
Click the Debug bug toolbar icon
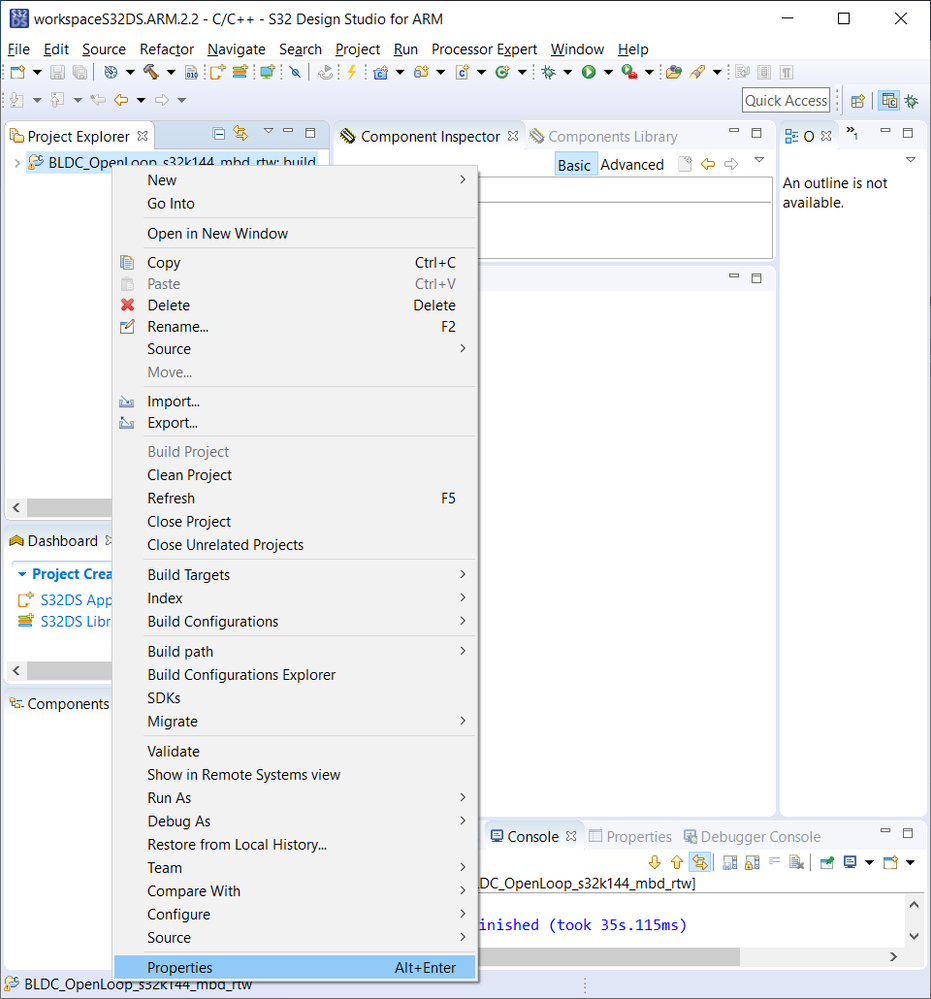coord(548,72)
